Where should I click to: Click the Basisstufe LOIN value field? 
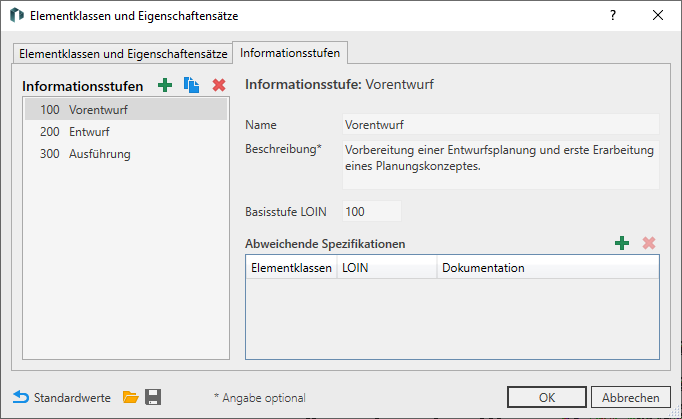[371, 211]
